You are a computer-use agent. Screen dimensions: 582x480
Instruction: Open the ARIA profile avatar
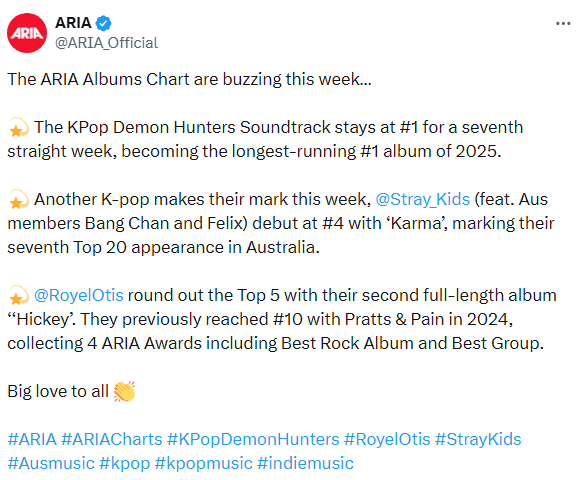click(27, 33)
